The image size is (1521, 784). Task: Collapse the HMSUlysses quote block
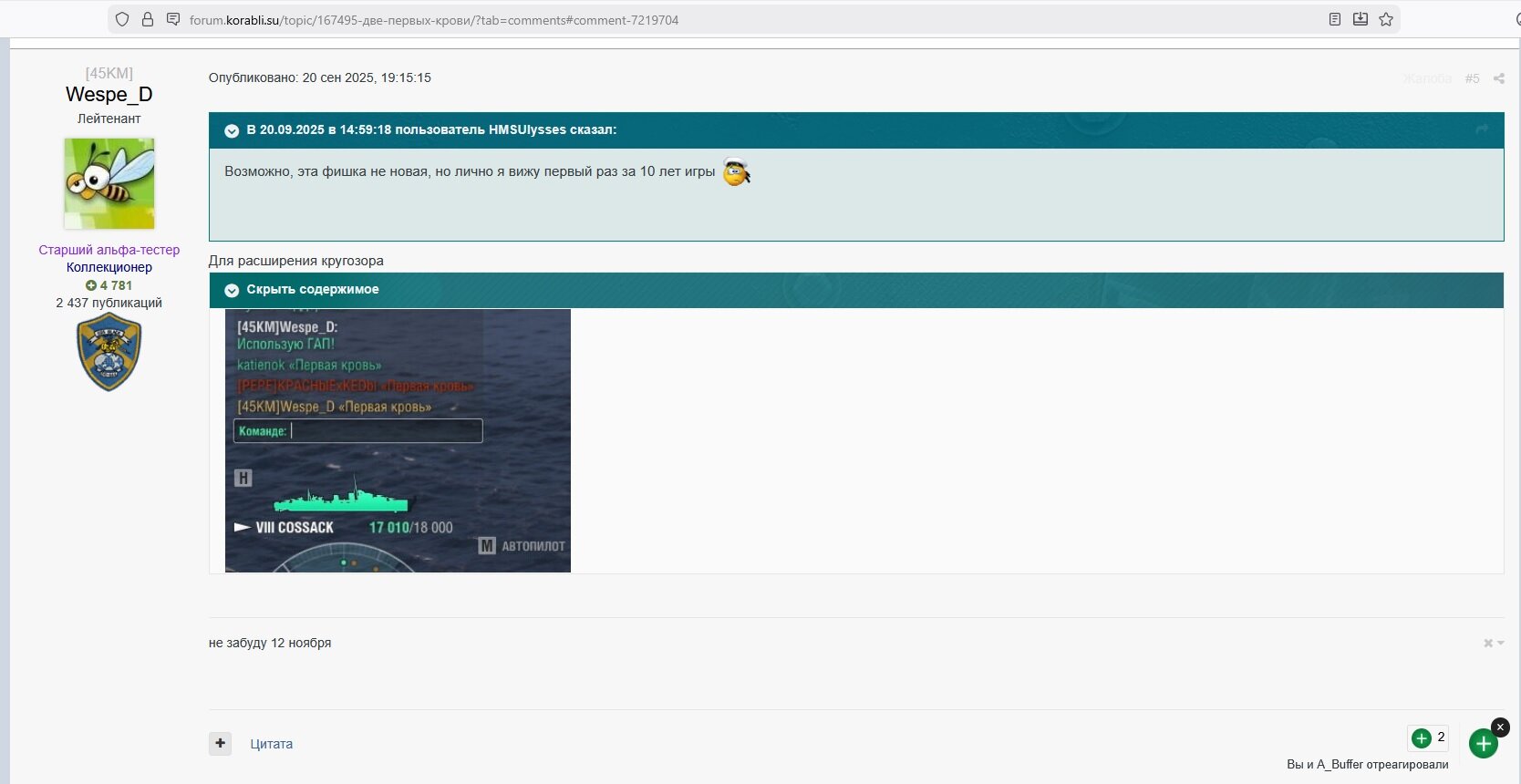(x=232, y=130)
